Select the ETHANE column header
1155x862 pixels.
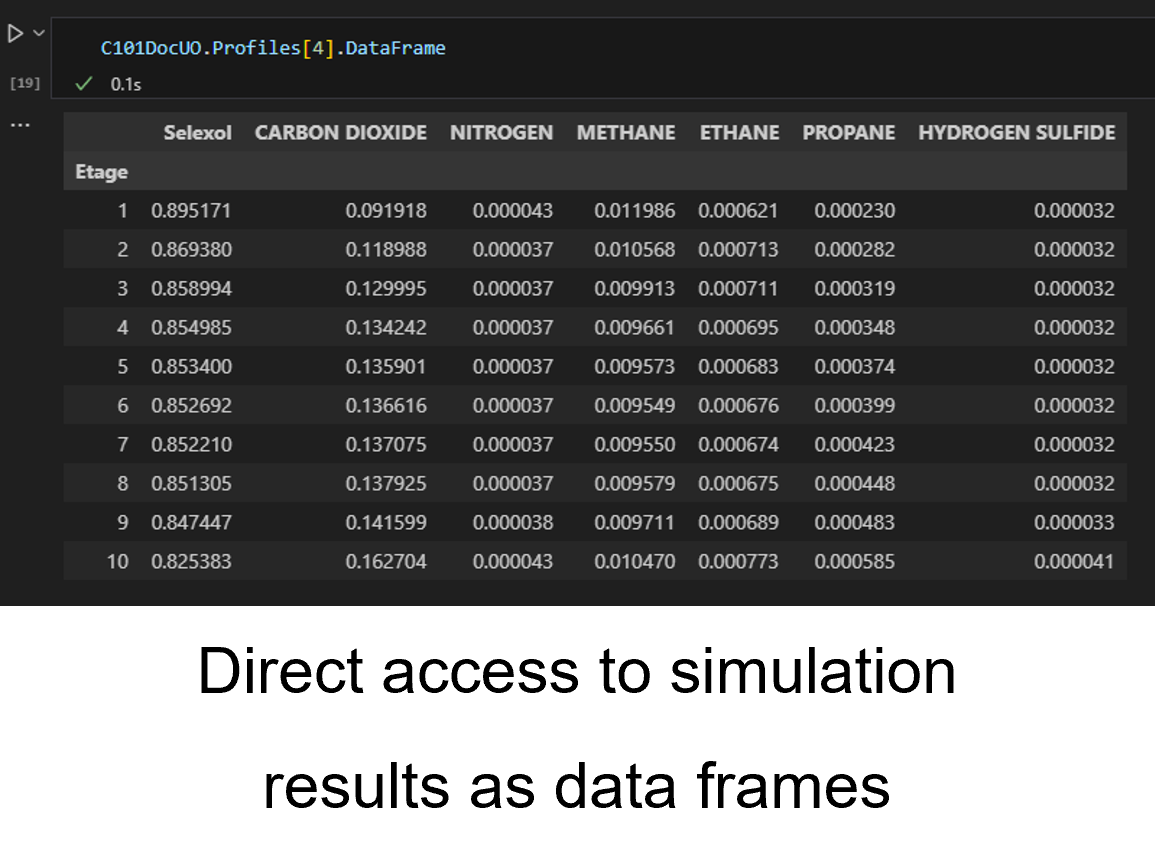tap(739, 133)
